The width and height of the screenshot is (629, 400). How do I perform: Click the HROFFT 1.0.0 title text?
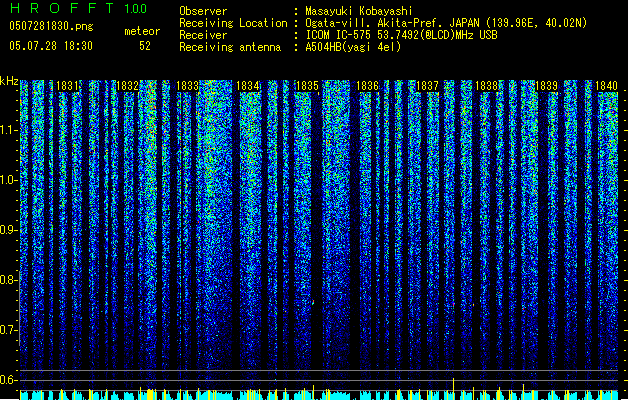79,8
